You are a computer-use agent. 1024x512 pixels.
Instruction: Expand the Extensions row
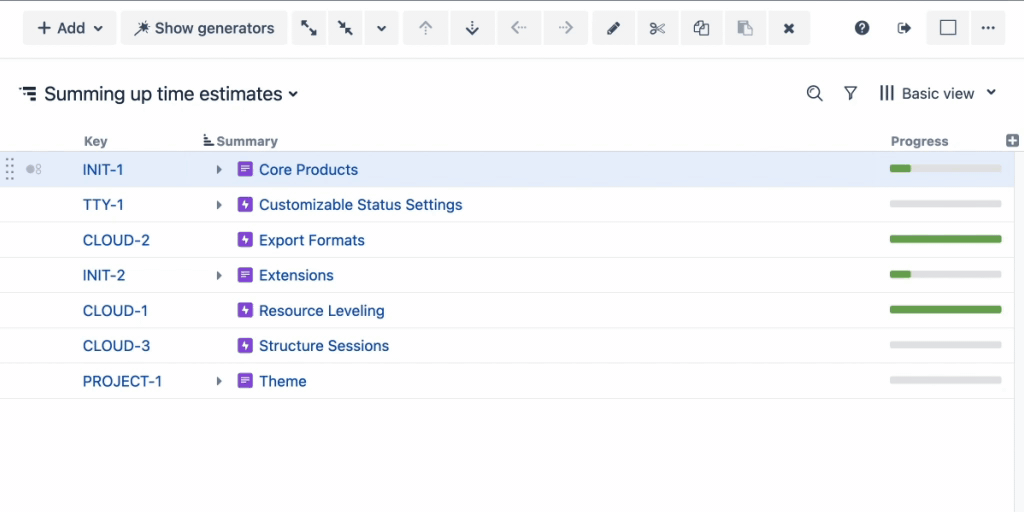click(x=219, y=276)
